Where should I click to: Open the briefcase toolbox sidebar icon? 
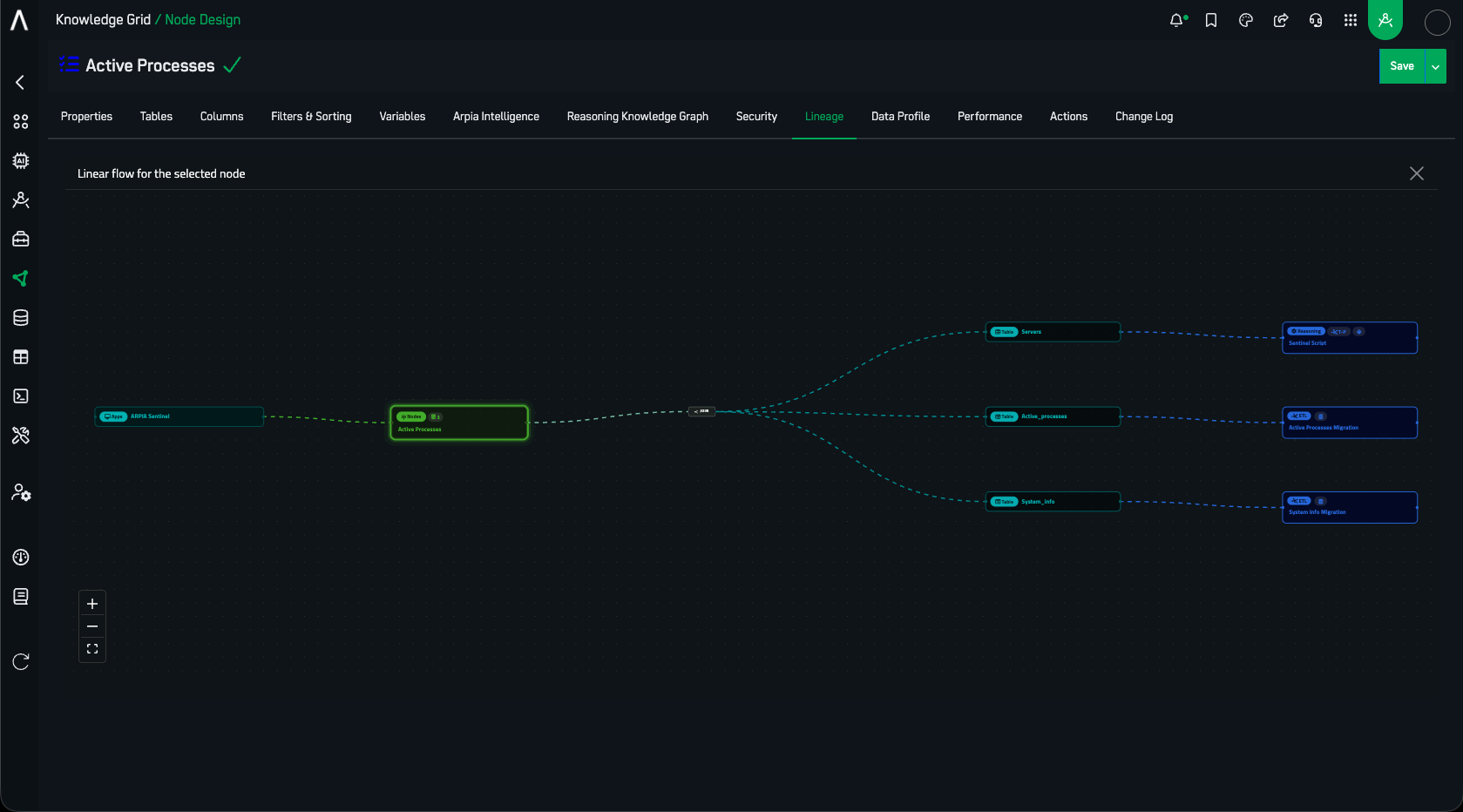[x=21, y=240]
